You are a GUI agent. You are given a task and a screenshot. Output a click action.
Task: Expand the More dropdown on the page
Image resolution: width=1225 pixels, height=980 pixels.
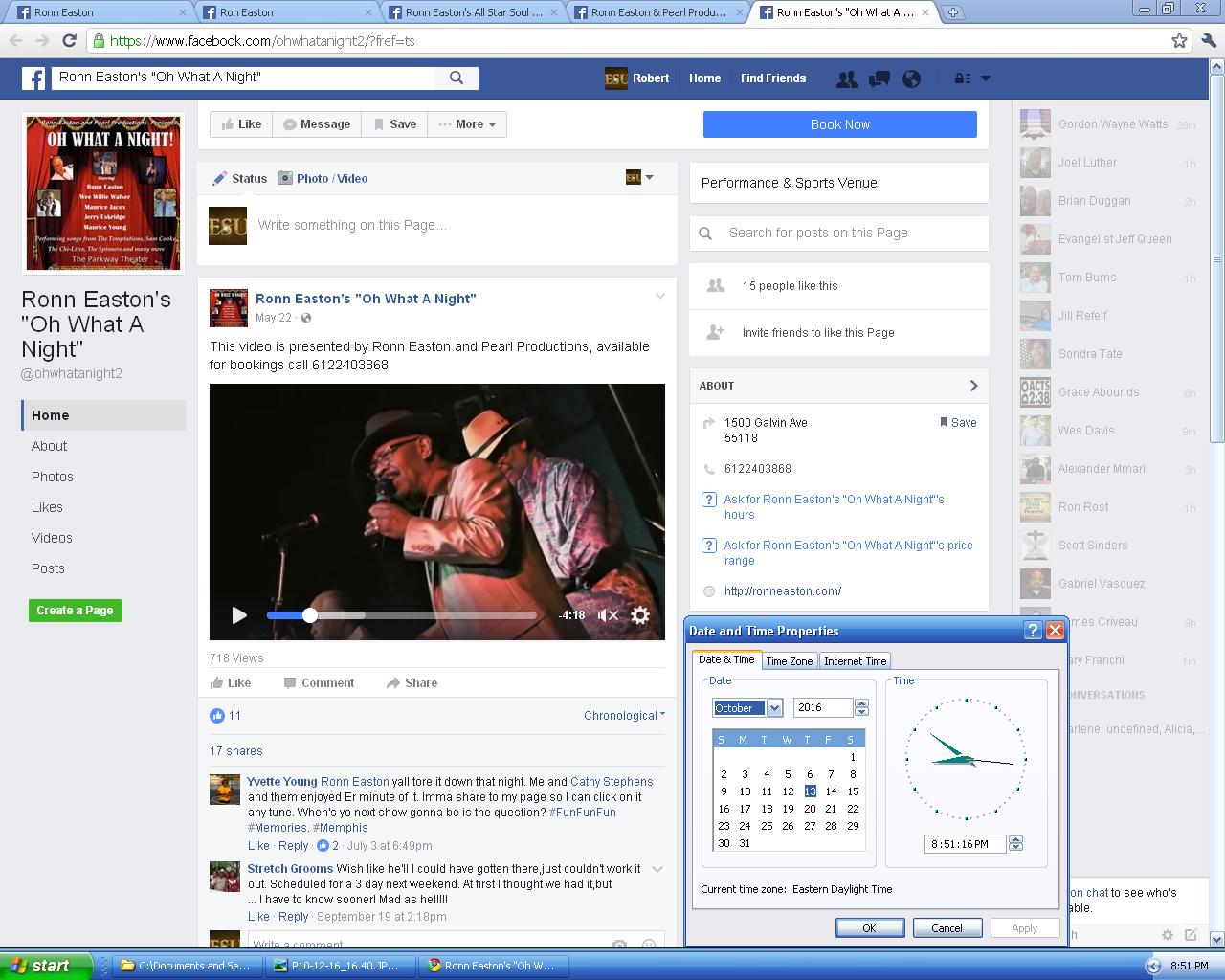coord(467,124)
